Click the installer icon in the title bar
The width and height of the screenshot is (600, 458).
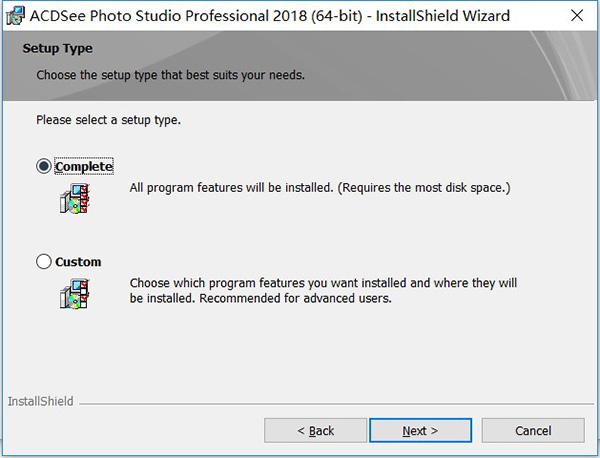coord(15,16)
